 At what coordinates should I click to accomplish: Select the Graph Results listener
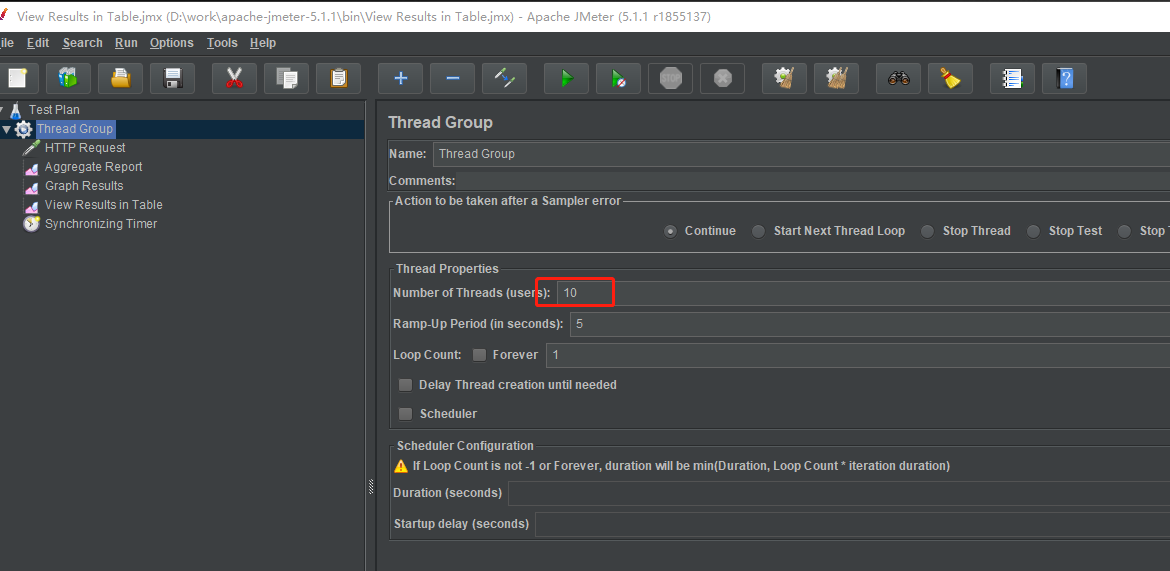(84, 185)
